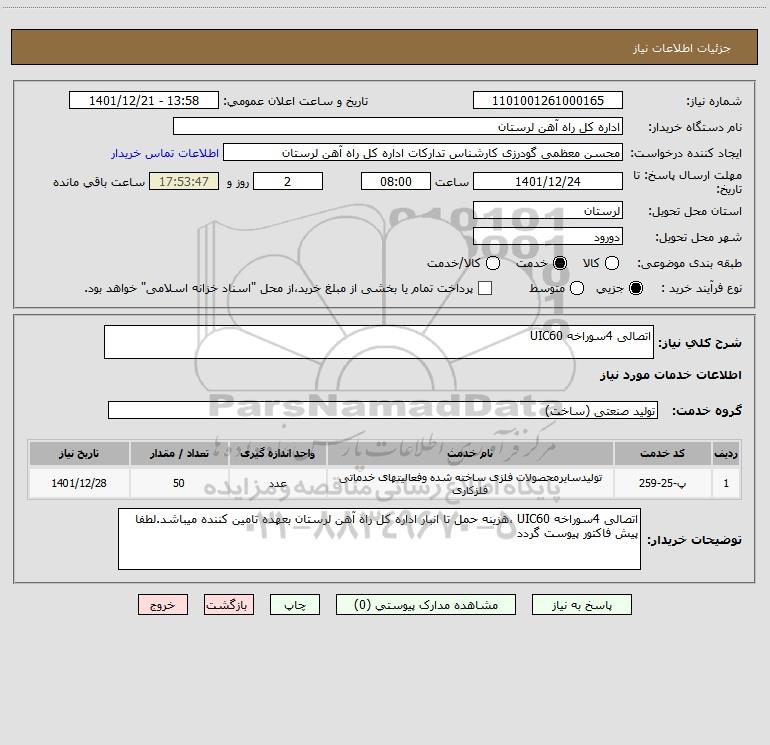
Task: Click the row number cell 1
Action: pyautogui.click(x=726, y=483)
